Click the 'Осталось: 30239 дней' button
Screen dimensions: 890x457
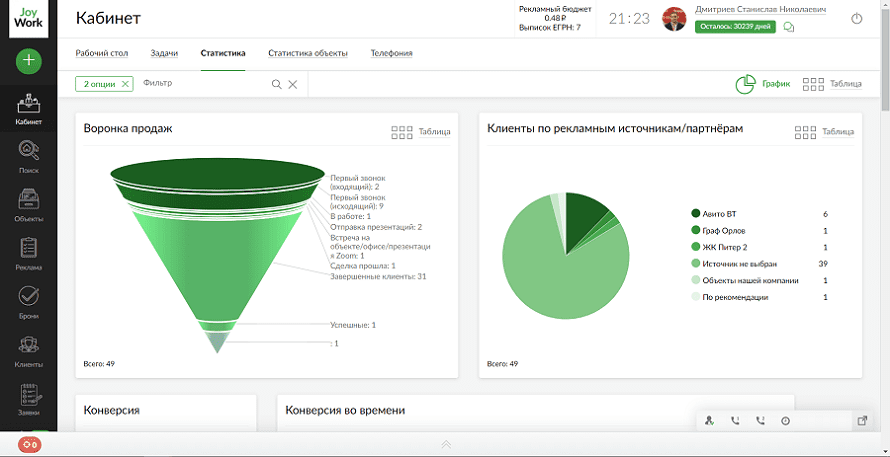pos(734,27)
